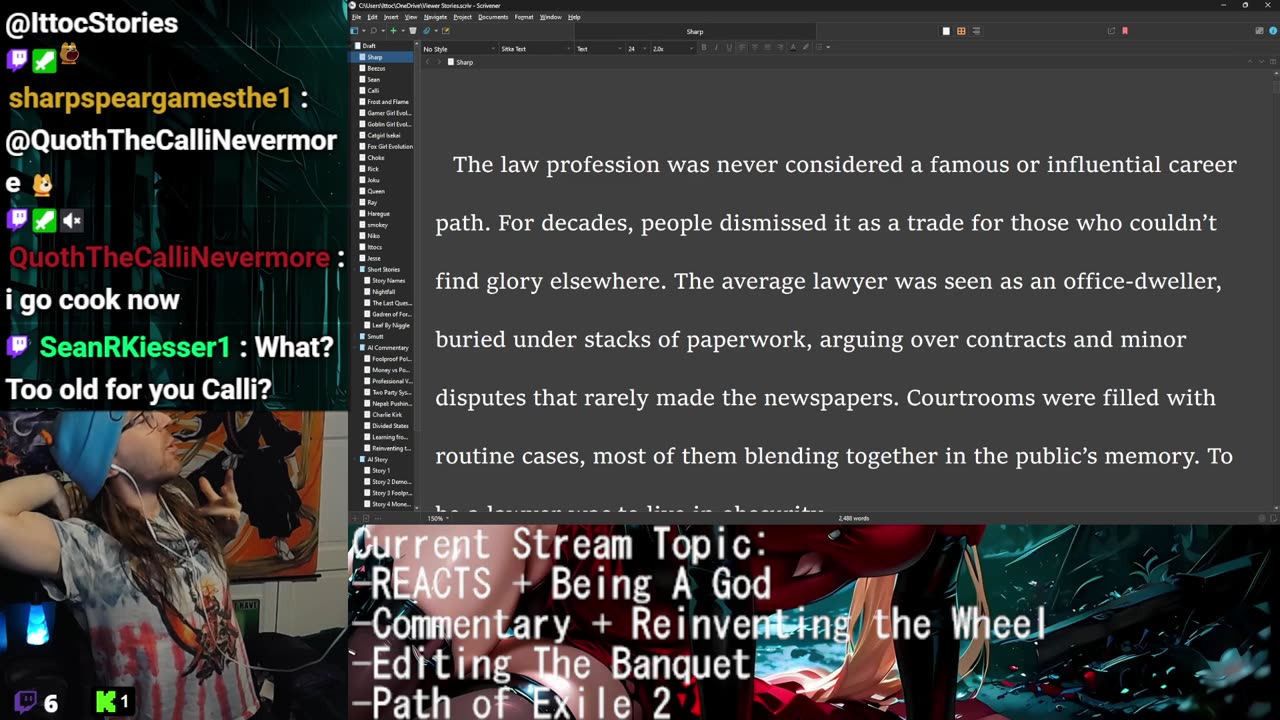Open the Scrivener search magnifier tool
The width and height of the screenshot is (1280, 720).
[373, 30]
